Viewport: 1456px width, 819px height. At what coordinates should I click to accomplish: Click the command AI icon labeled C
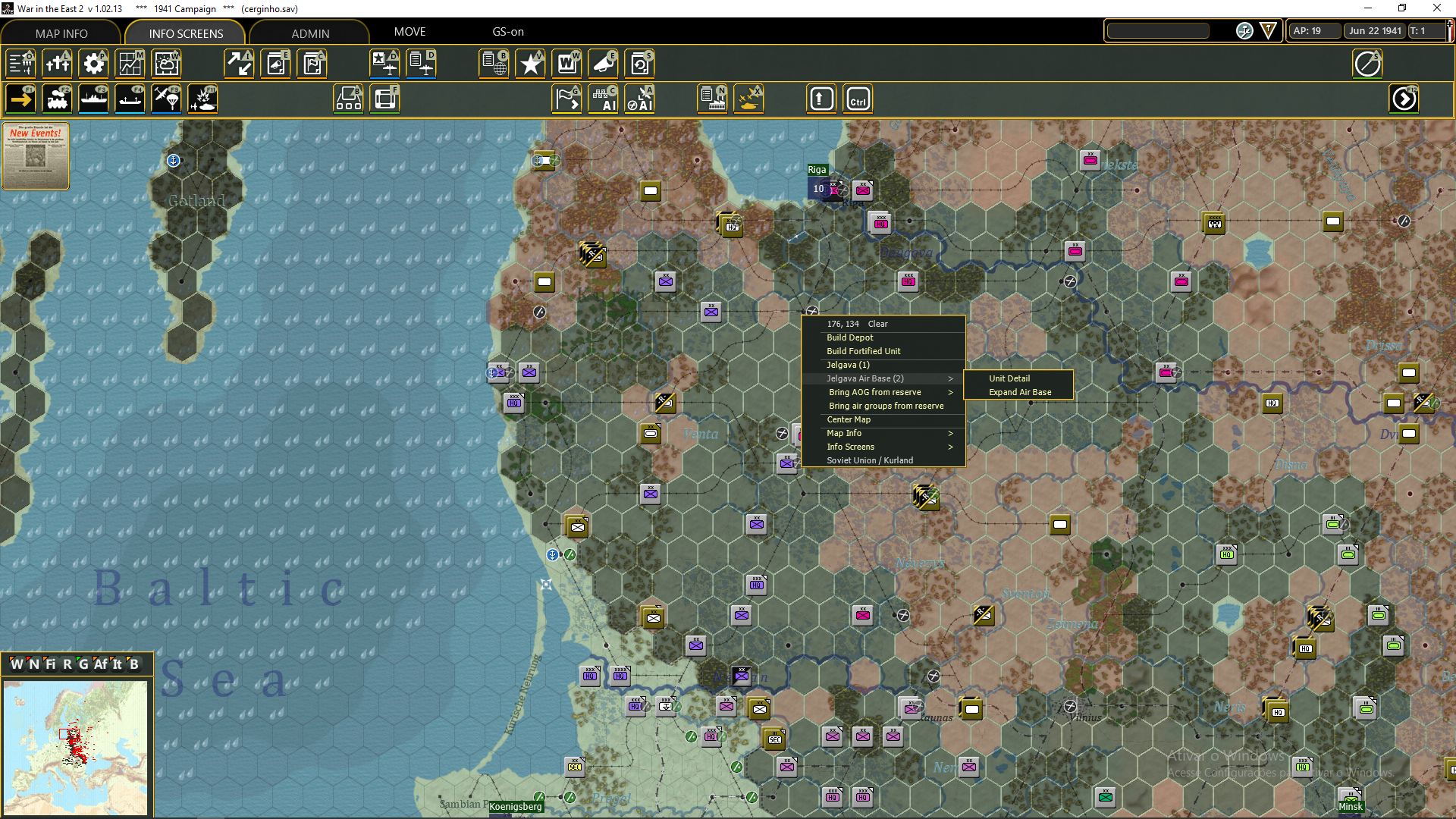[604, 99]
